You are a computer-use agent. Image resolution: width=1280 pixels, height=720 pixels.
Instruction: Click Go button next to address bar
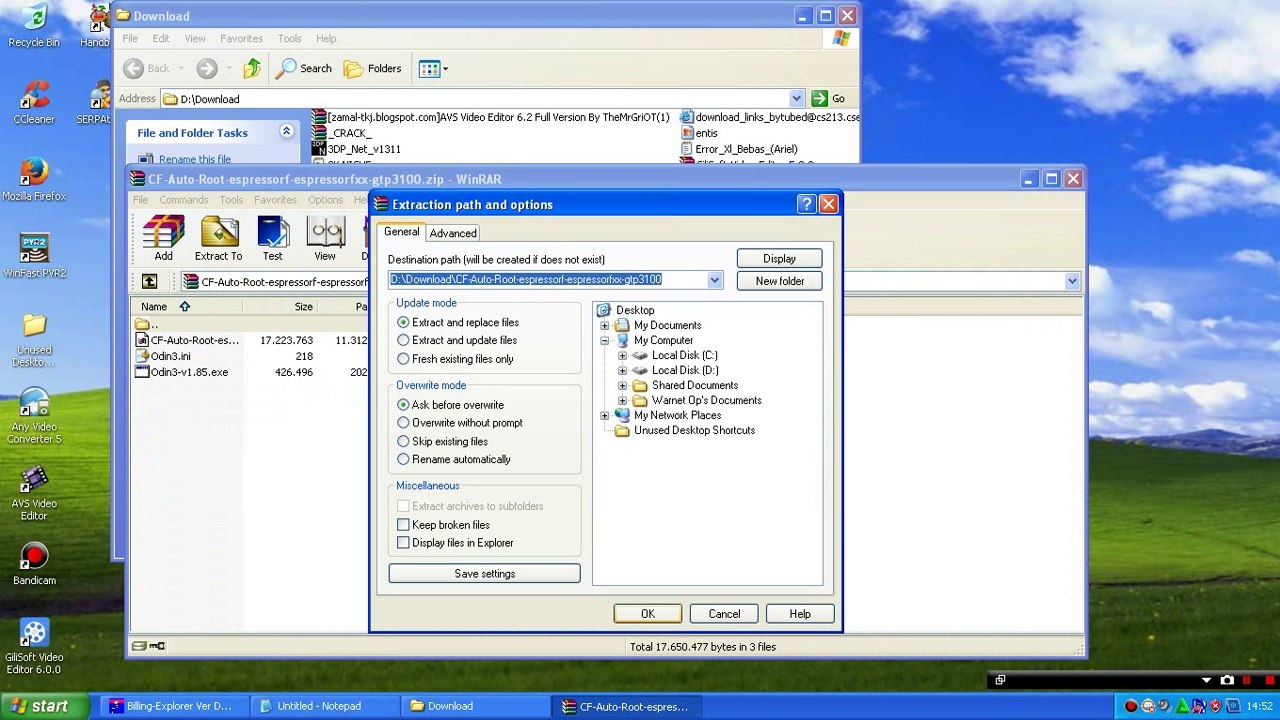coord(829,98)
